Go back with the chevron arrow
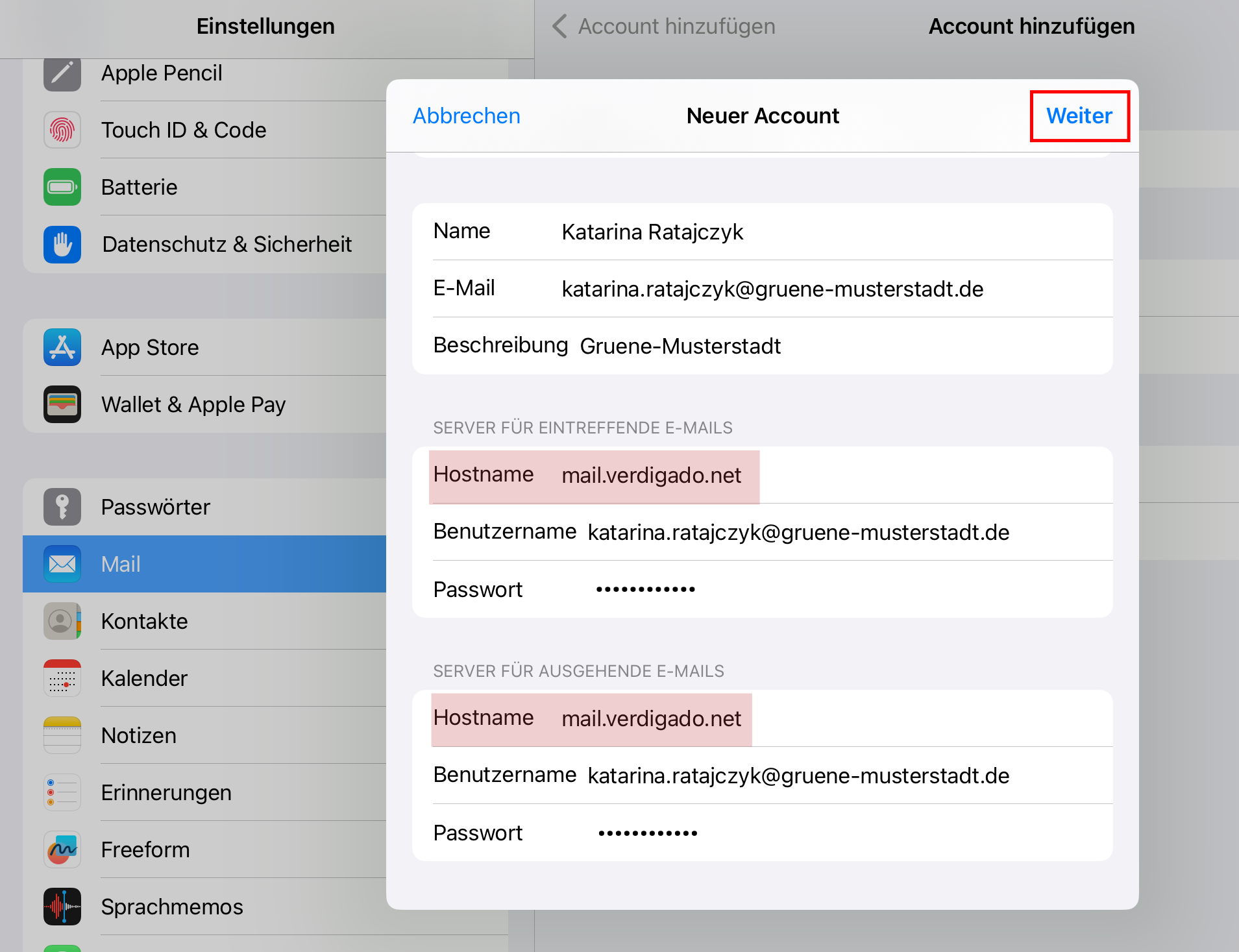 (x=559, y=27)
